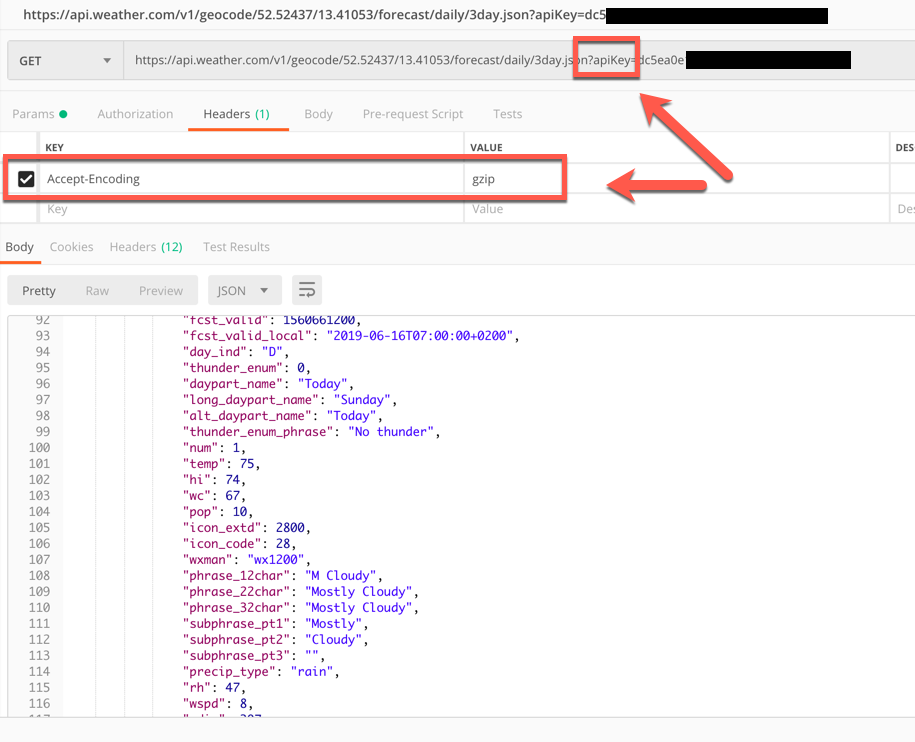Click the Accept-Encoding key cell
This screenshot has width=915, height=742.
tap(252, 179)
